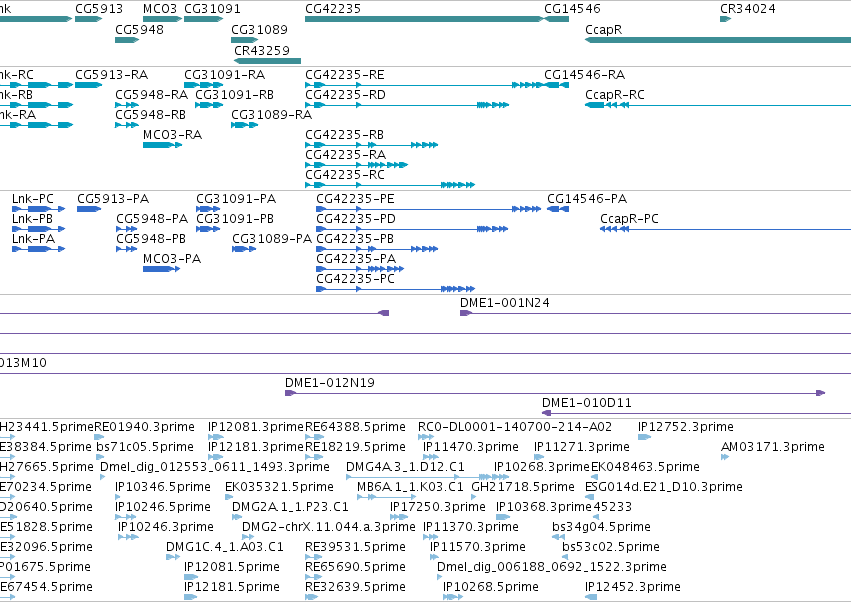This screenshot has height=602, width=851.
Task: Select the CR34024 gene label
Action: 747,9
